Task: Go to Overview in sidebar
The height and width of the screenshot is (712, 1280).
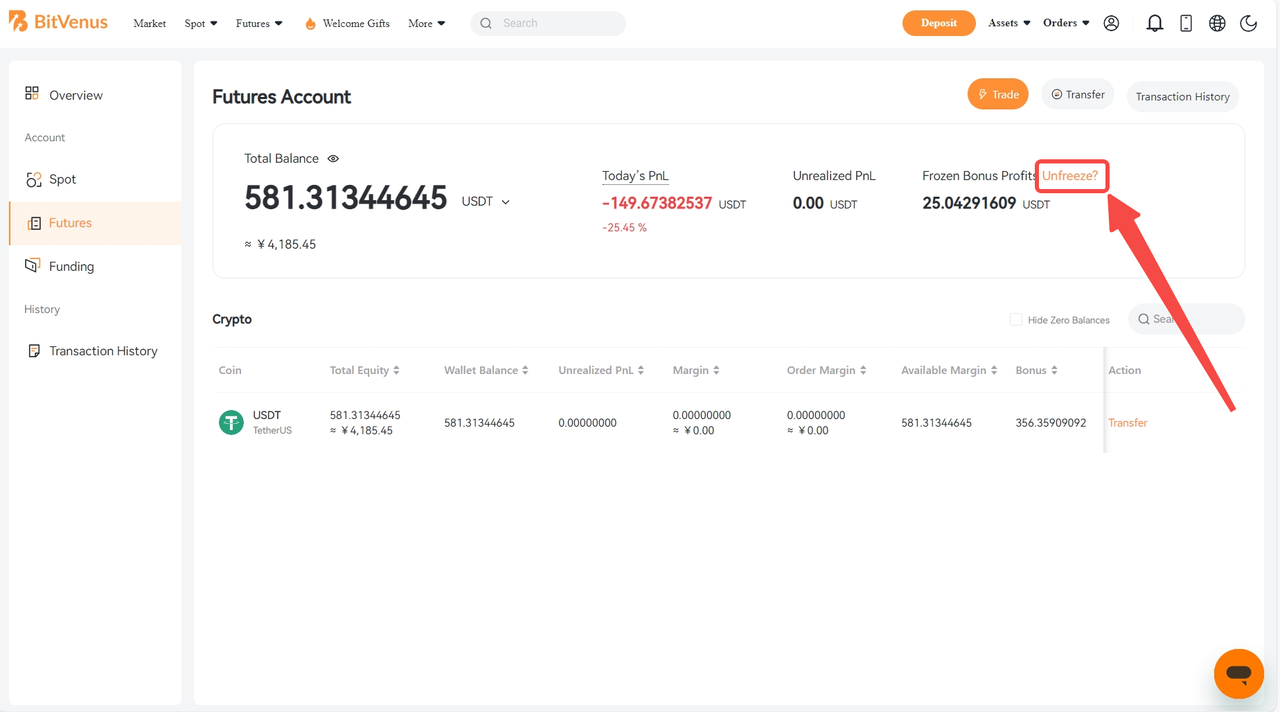Action: [95, 95]
